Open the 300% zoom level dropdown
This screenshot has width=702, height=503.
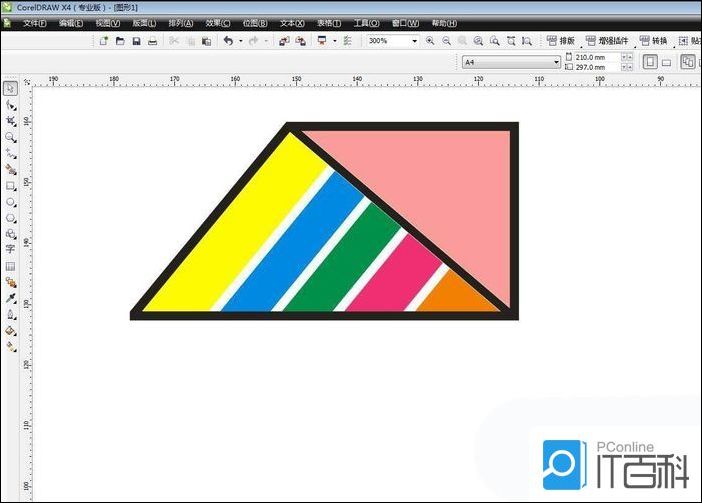[415, 41]
